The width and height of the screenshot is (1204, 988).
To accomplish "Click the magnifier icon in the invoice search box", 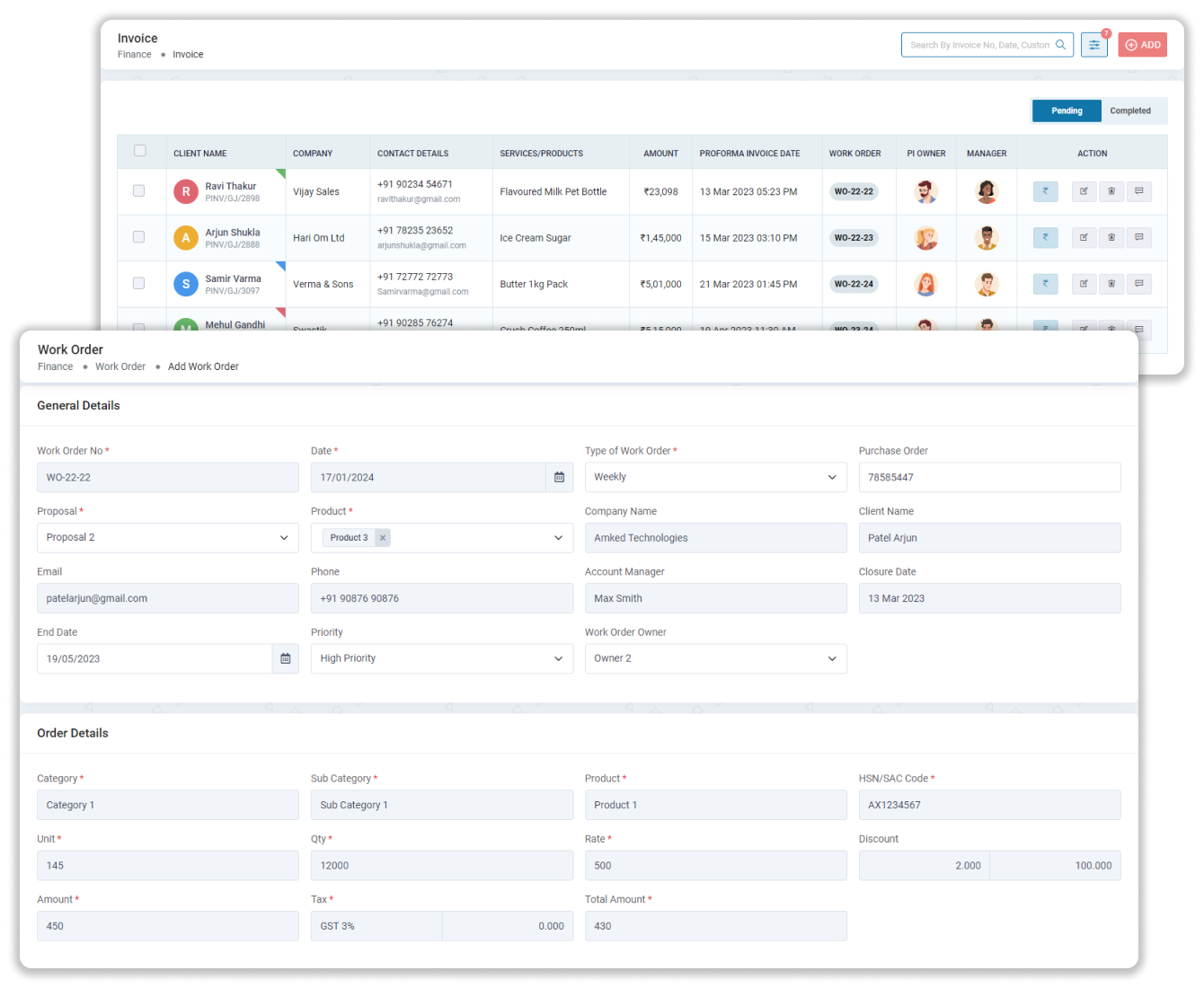I will click(1060, 45).
